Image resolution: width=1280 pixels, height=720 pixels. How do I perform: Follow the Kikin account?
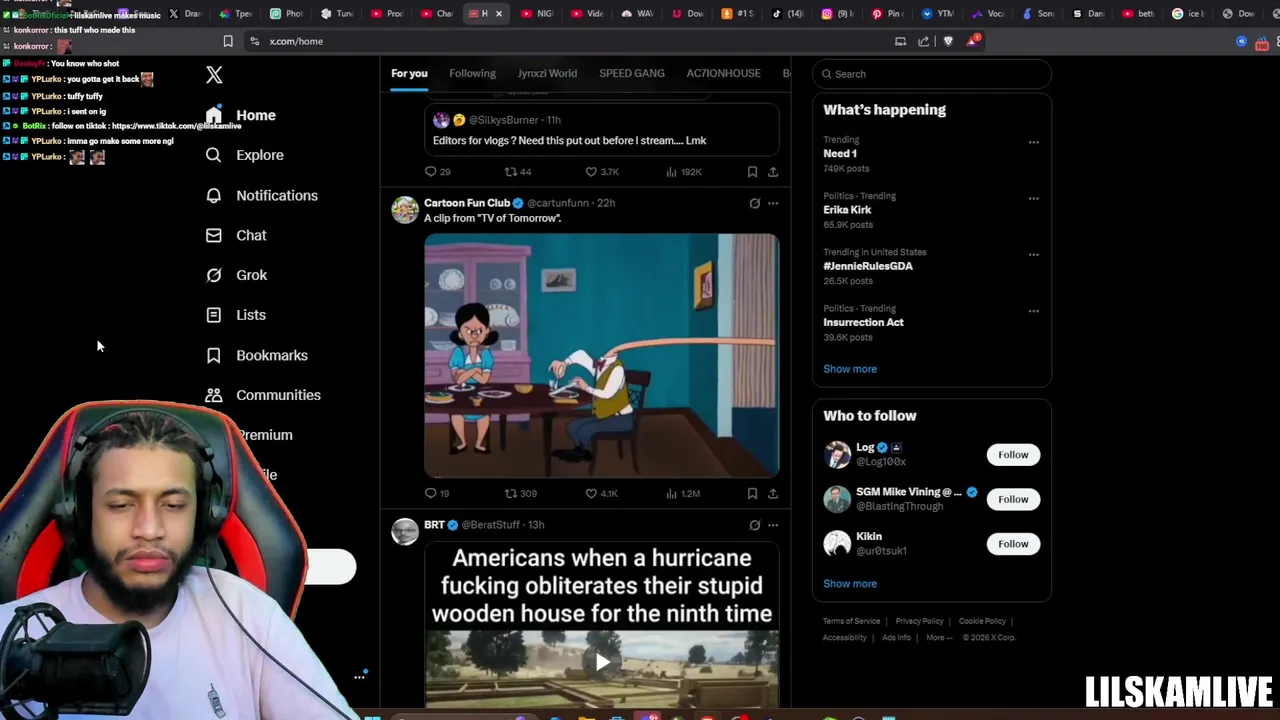pyautogui.click(x=1013, y=544)
